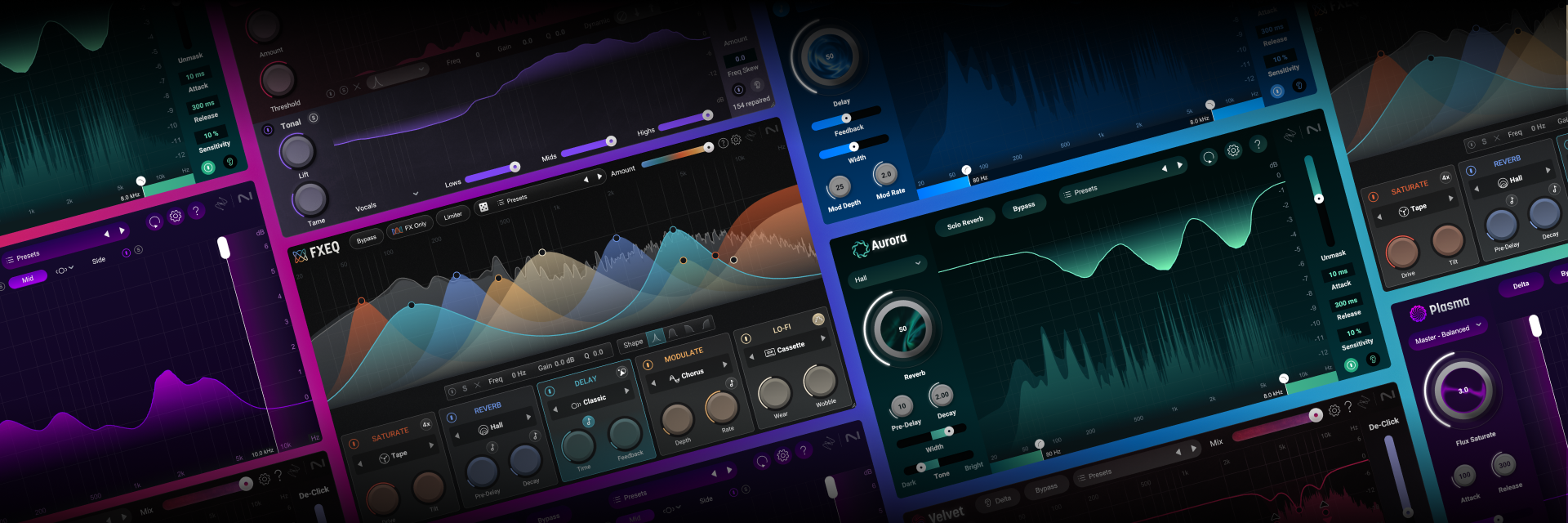Click the help icon above the Mid/Side plugin

196,211
